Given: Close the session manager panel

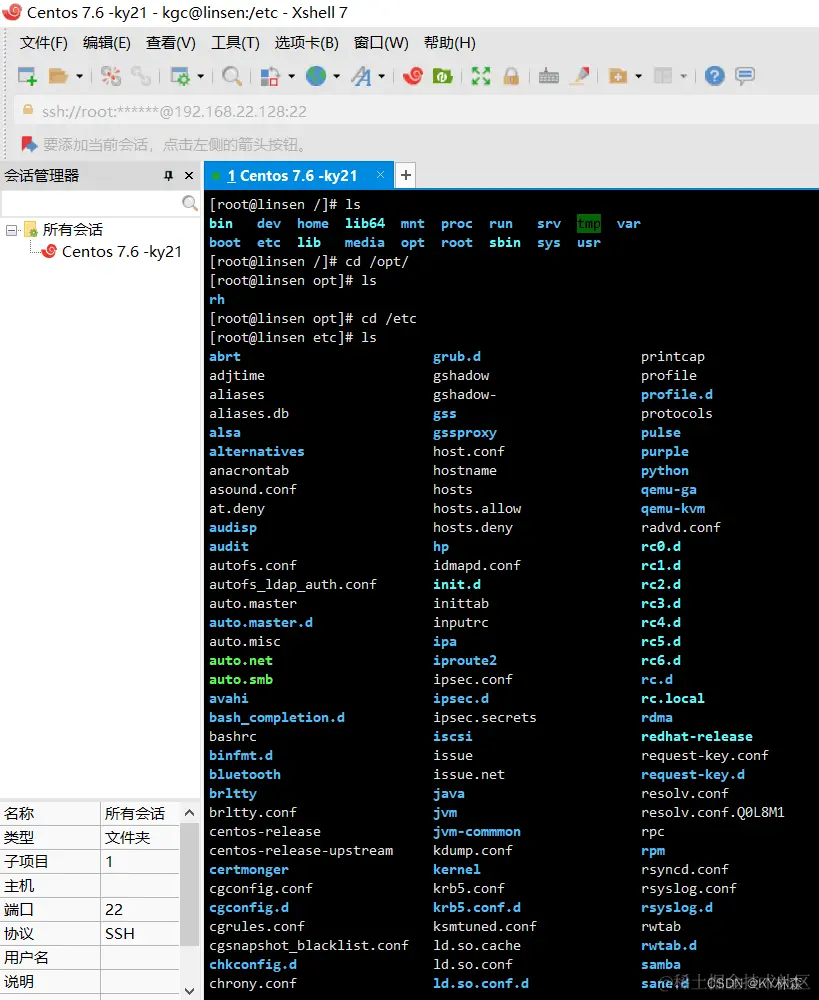Looking at the screenshot, I should tap(189, 175).
